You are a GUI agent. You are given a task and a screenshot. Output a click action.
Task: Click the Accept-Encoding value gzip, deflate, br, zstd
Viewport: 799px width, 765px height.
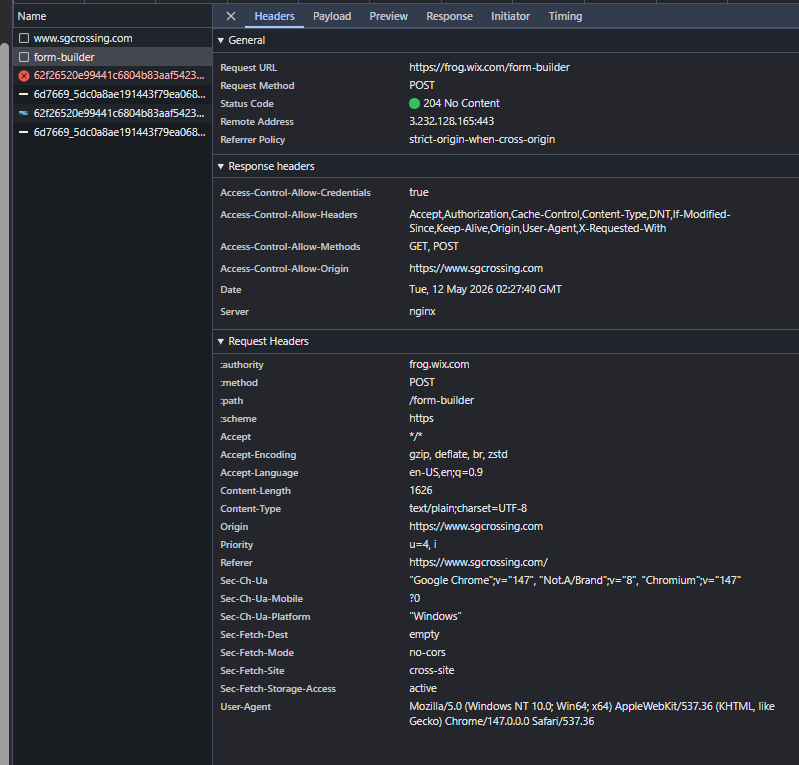coord(458,455)
